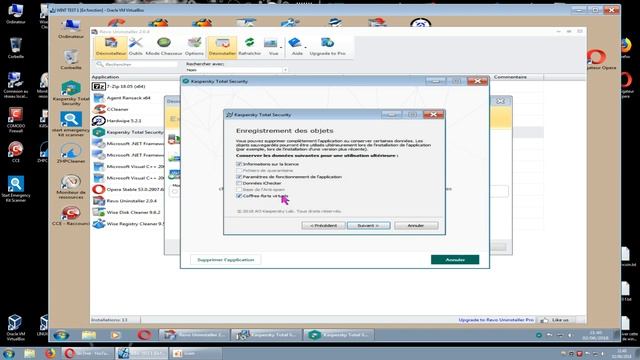Open media player from the VM taskbar
This screenshot has width=640, height=360.
116,335
